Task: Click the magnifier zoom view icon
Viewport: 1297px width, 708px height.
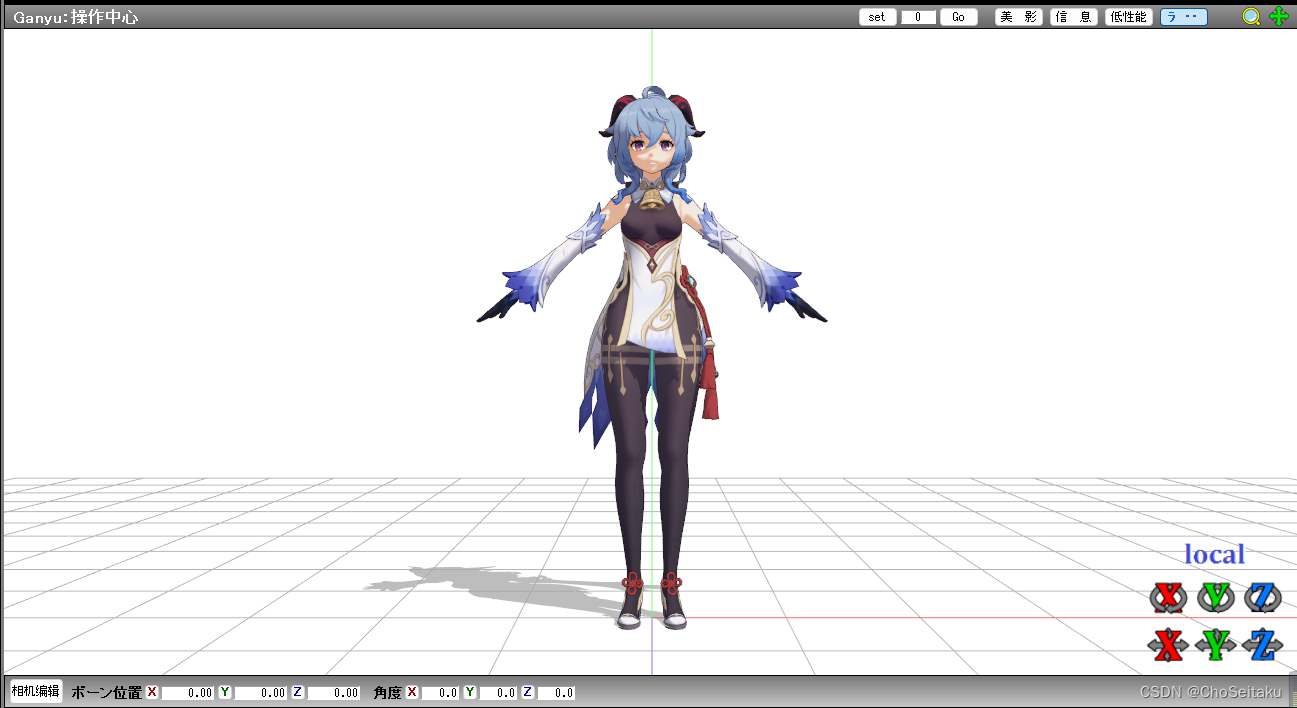Action: coord(1251,17)
